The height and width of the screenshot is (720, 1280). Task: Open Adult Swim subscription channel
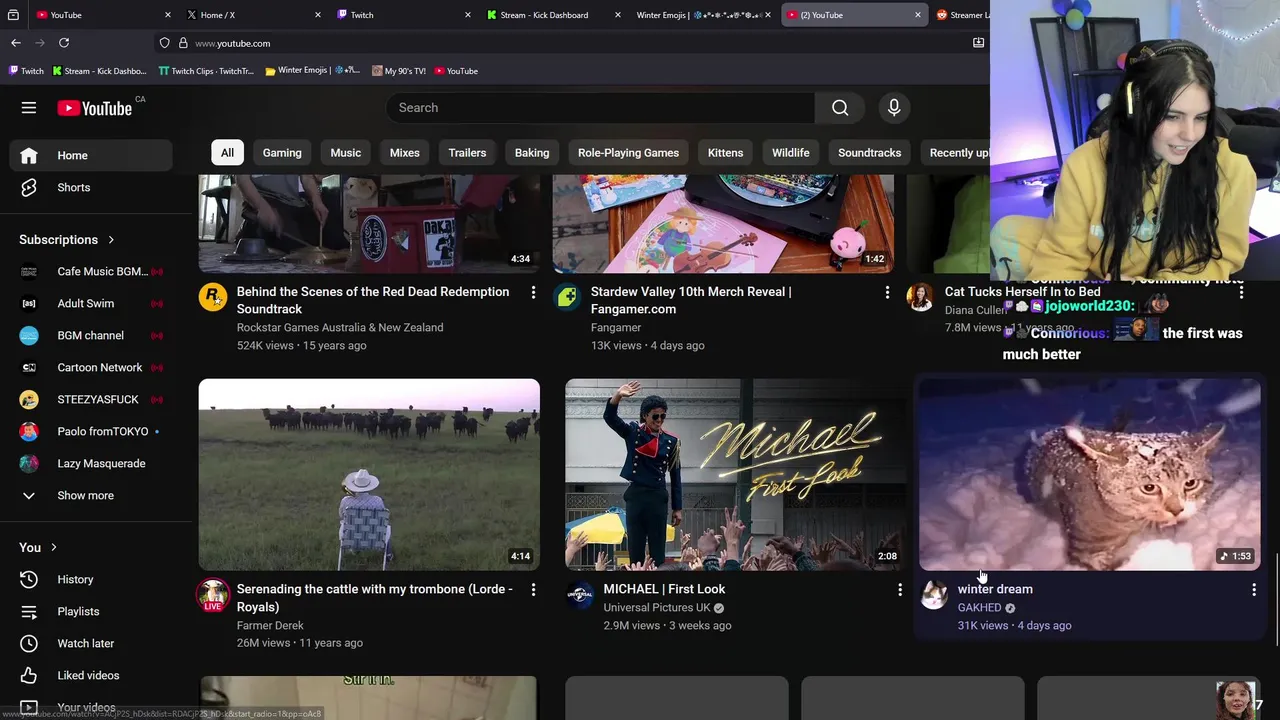pyautogui.click(x=91, y=303)
